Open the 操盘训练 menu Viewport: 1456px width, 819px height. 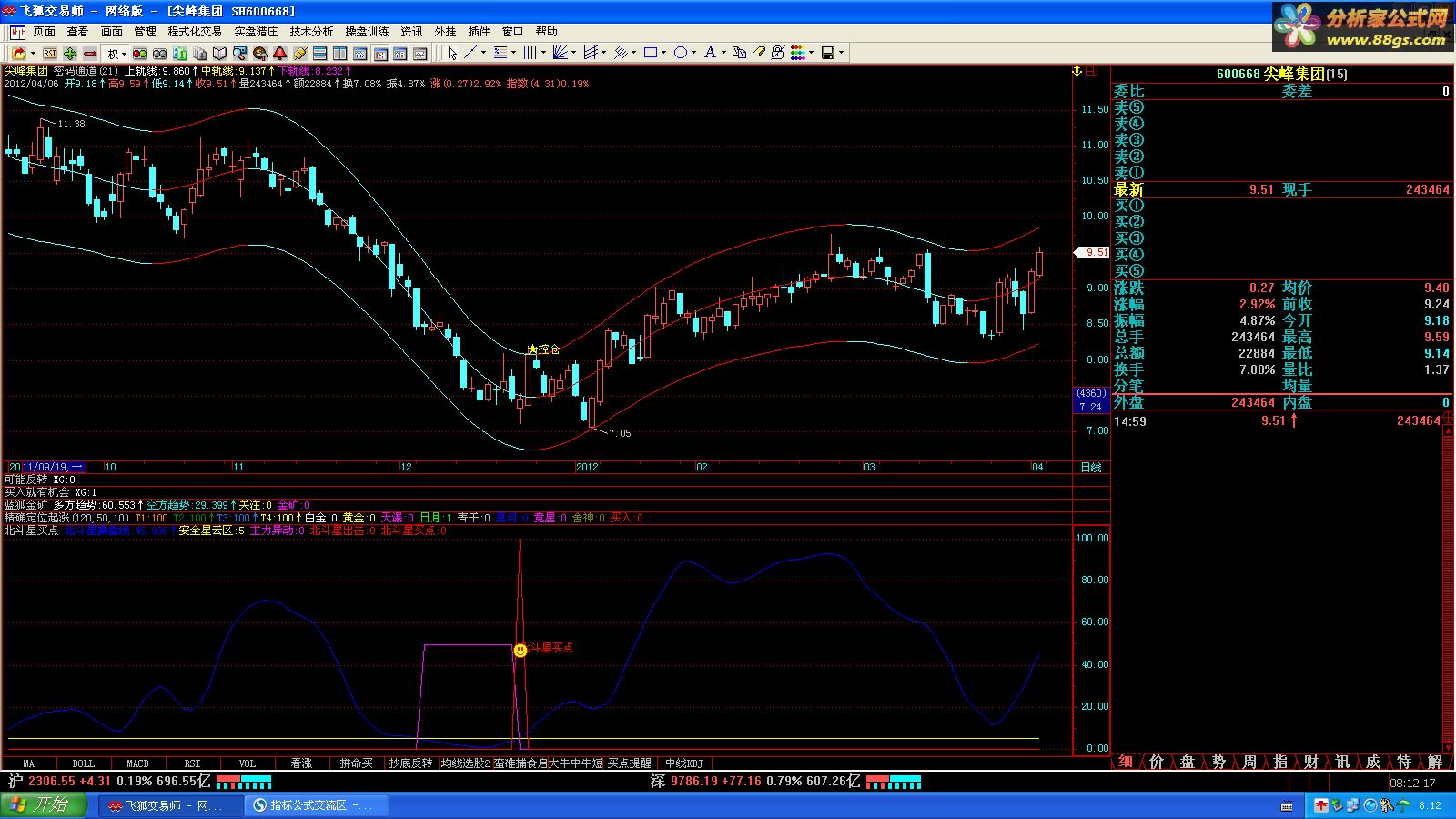pyautogui.click(x=367, y=31)
